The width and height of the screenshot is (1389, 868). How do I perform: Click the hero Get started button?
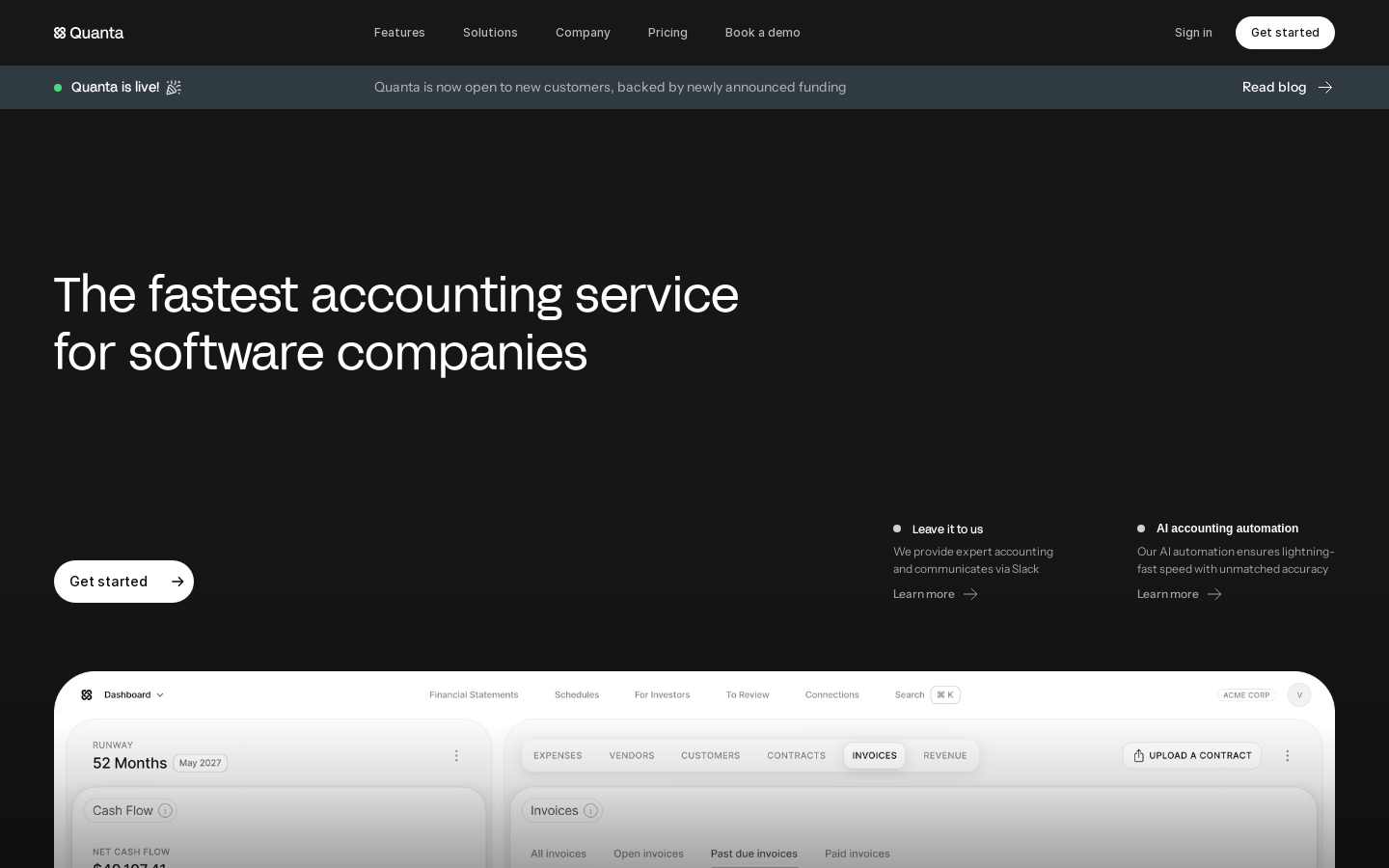[123, 582]
